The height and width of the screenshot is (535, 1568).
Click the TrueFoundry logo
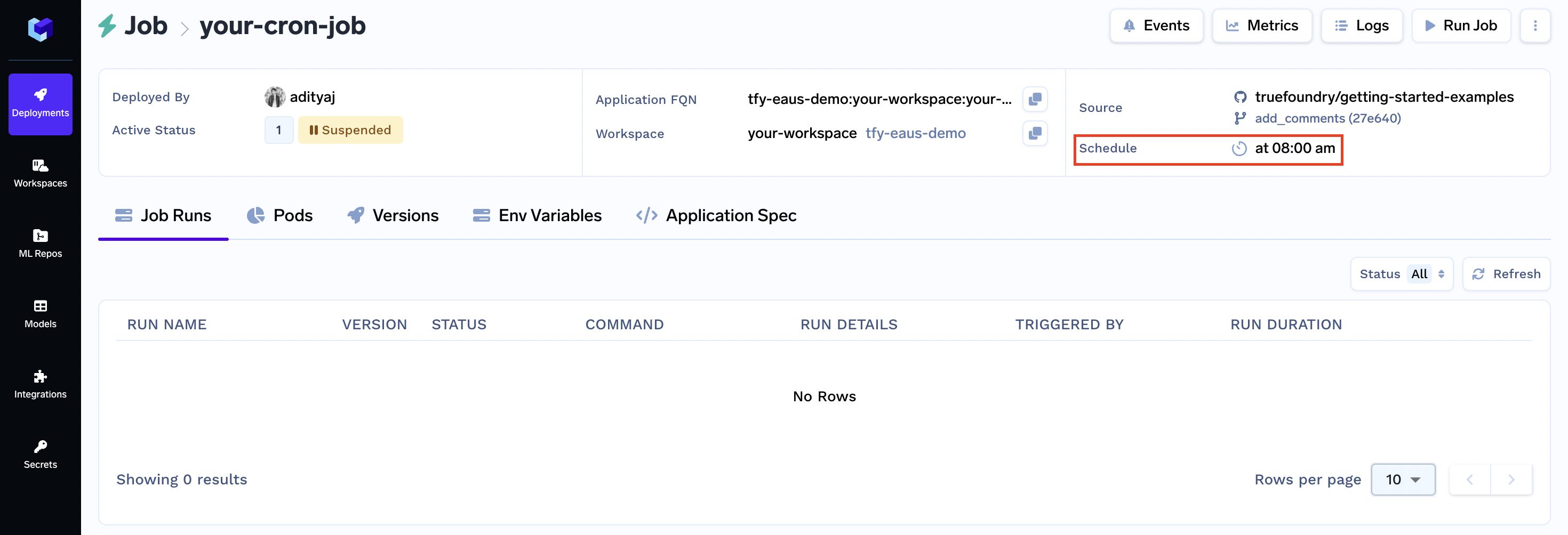point(40,29)
